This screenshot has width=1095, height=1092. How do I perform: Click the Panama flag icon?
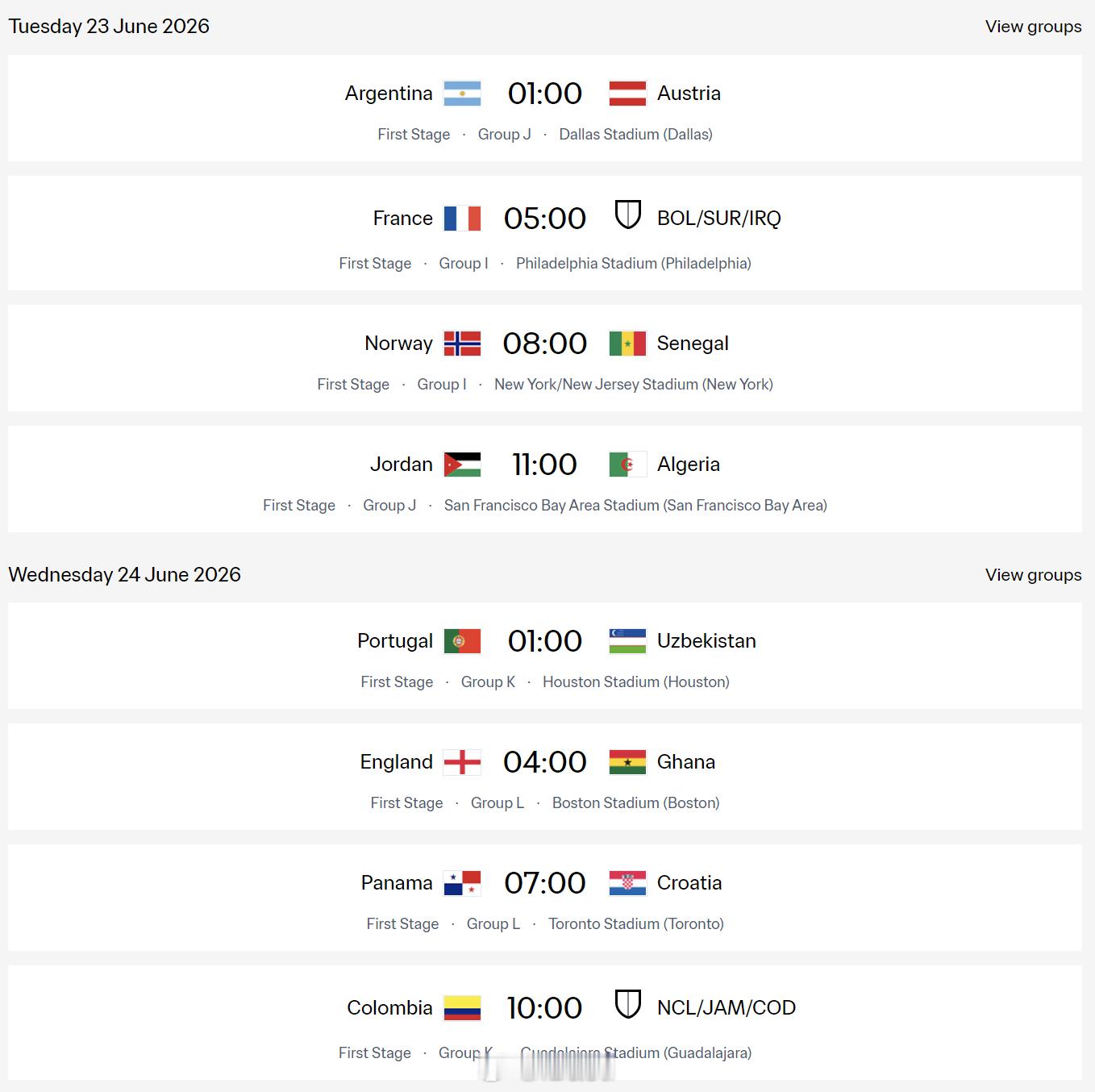point(462,883)
